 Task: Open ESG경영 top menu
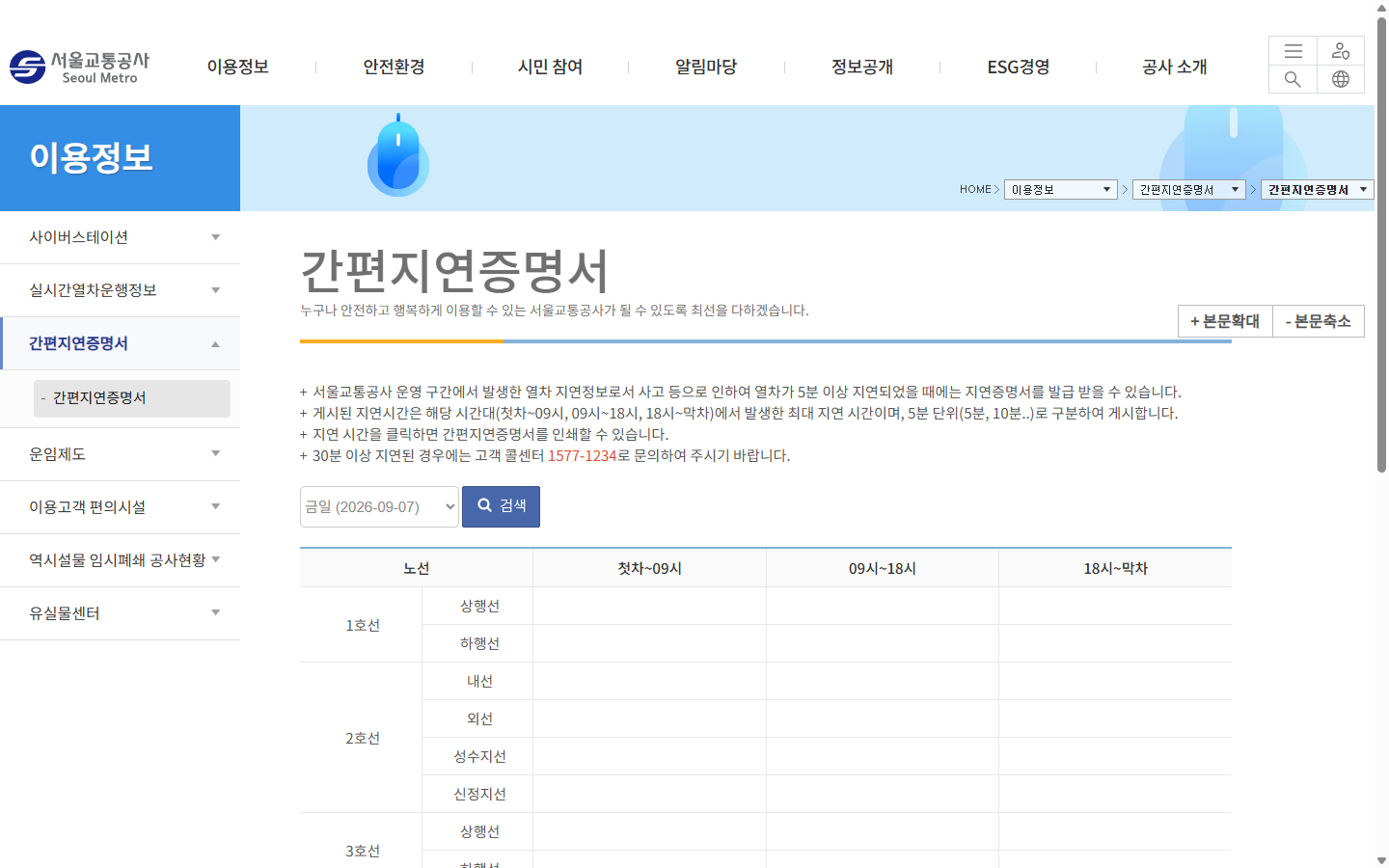click(1019, 67)
